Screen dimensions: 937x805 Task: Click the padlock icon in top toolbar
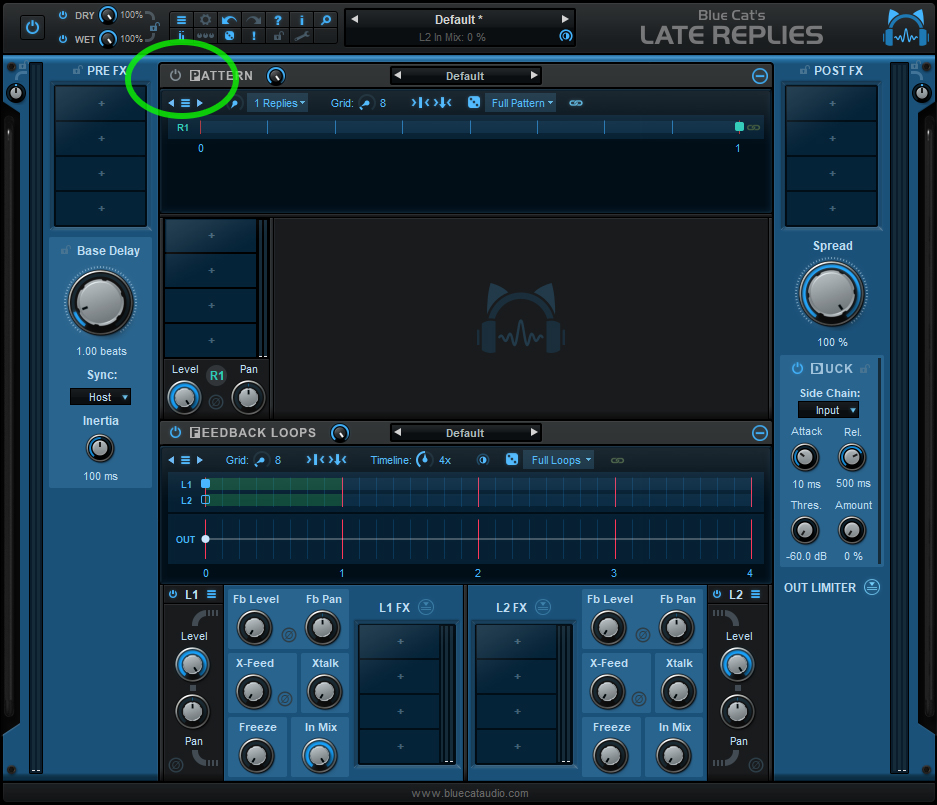pos(277,36)
